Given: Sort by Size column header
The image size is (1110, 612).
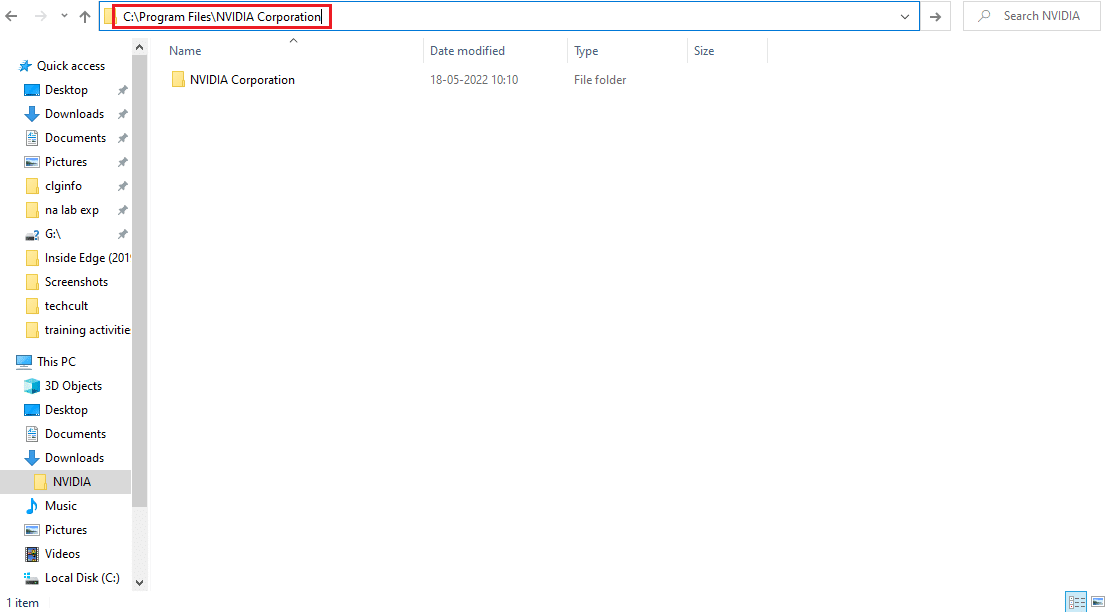Looking at the screenshot, I should [704, 51].
